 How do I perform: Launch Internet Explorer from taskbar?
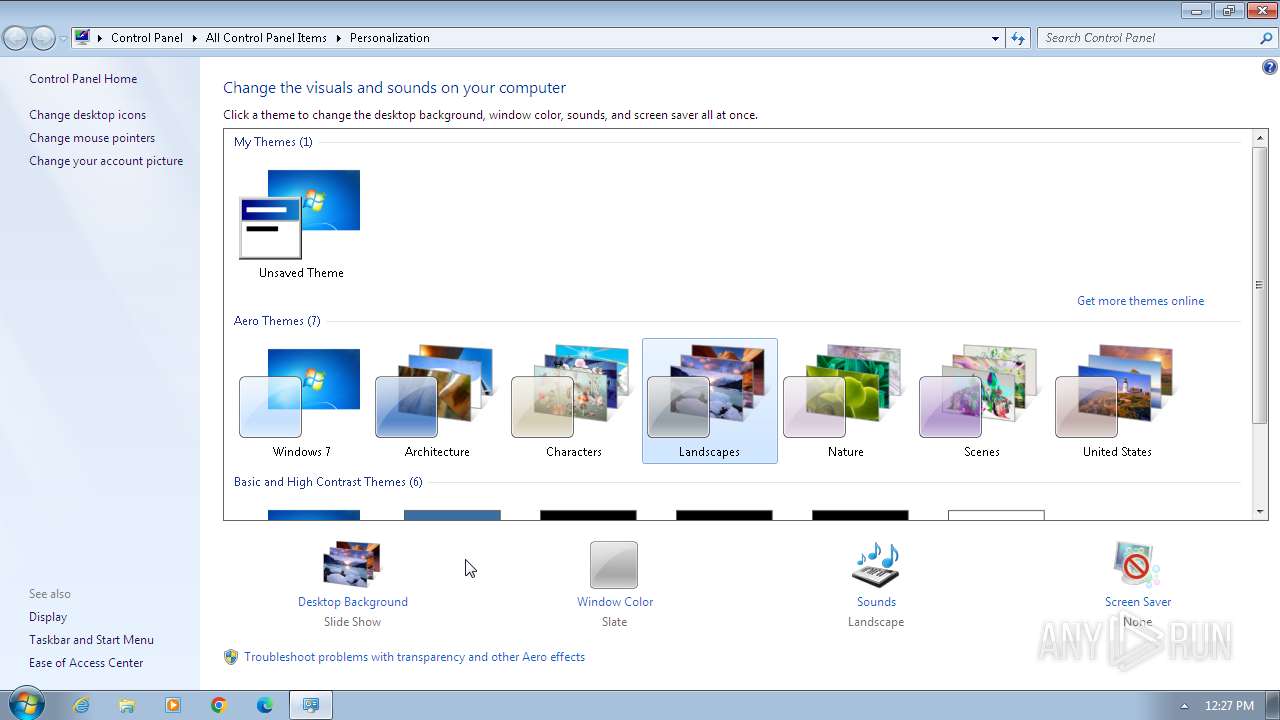(x=81, y=705)
